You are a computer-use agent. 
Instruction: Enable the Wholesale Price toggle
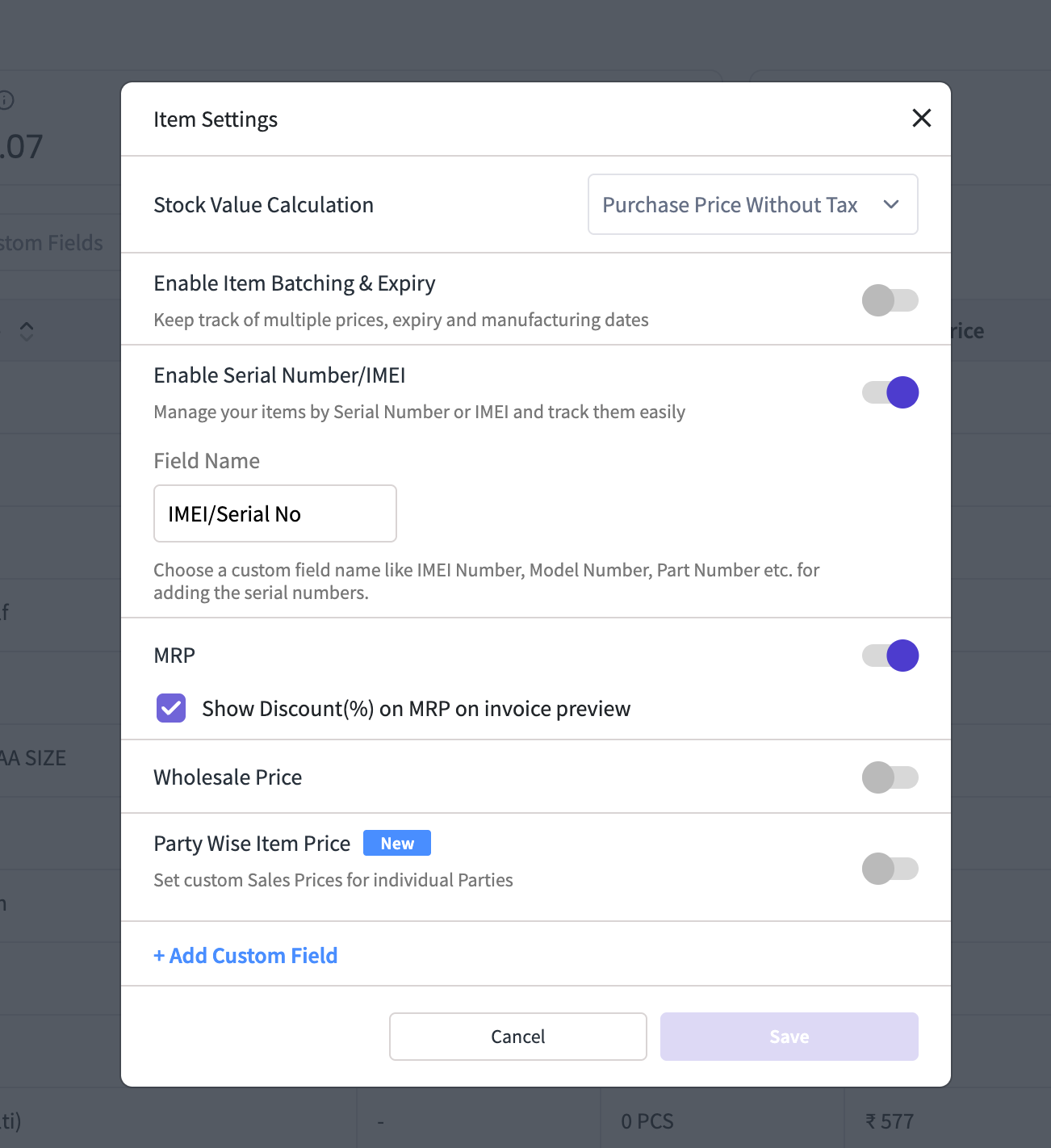(x=890, y=777)
